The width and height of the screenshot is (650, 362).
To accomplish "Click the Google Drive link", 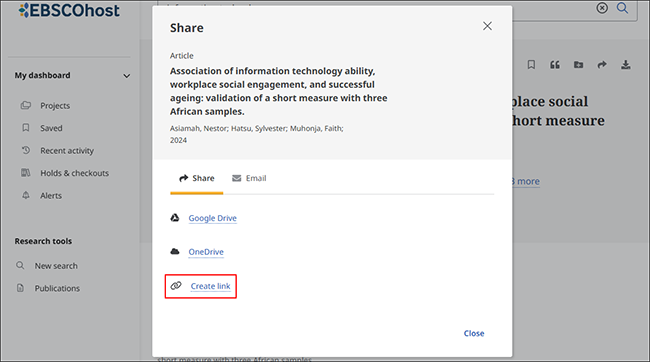I will pos(212,218).
